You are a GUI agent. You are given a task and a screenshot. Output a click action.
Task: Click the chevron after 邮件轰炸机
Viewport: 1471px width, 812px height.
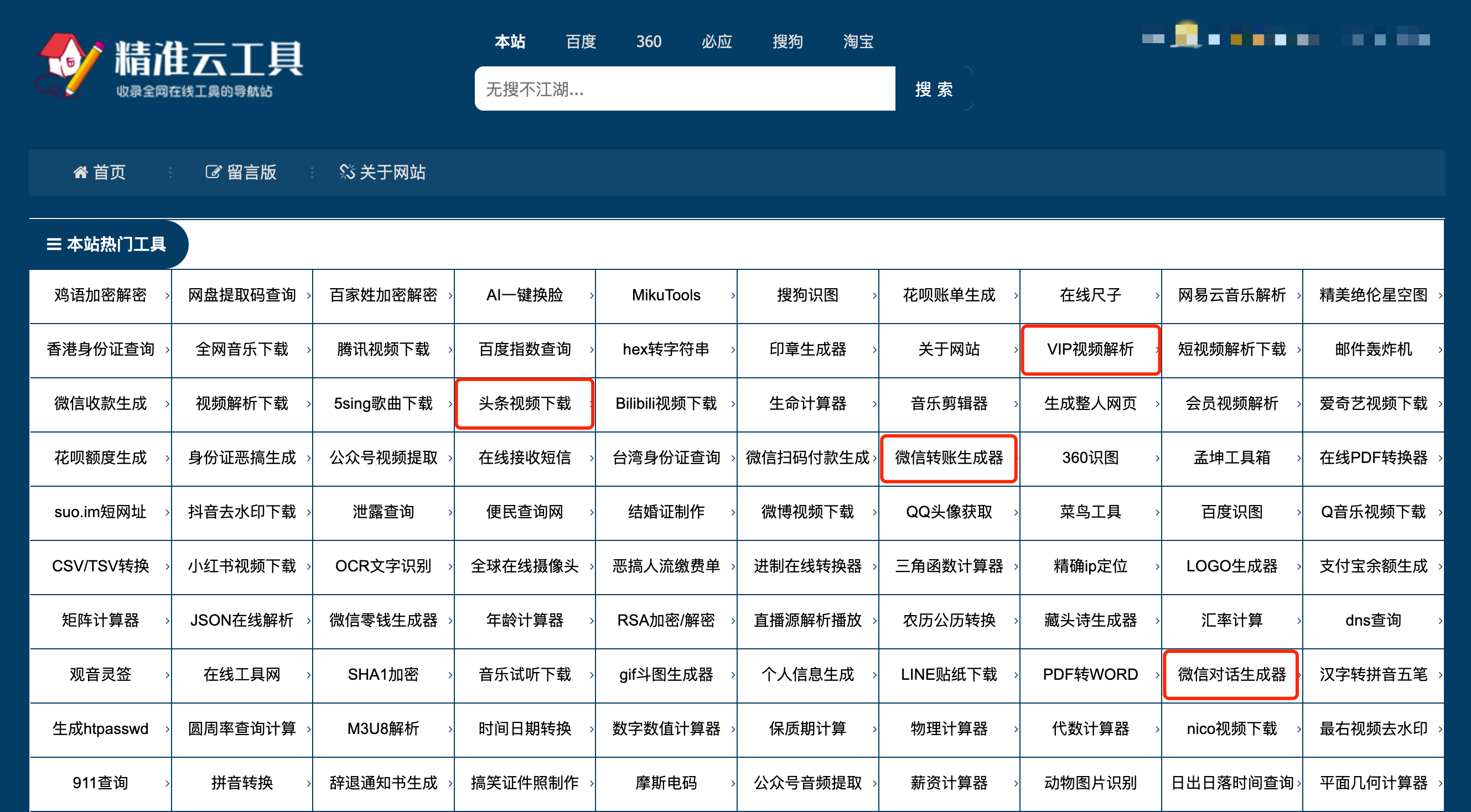pyautogui.click(x=1440, y=350)
